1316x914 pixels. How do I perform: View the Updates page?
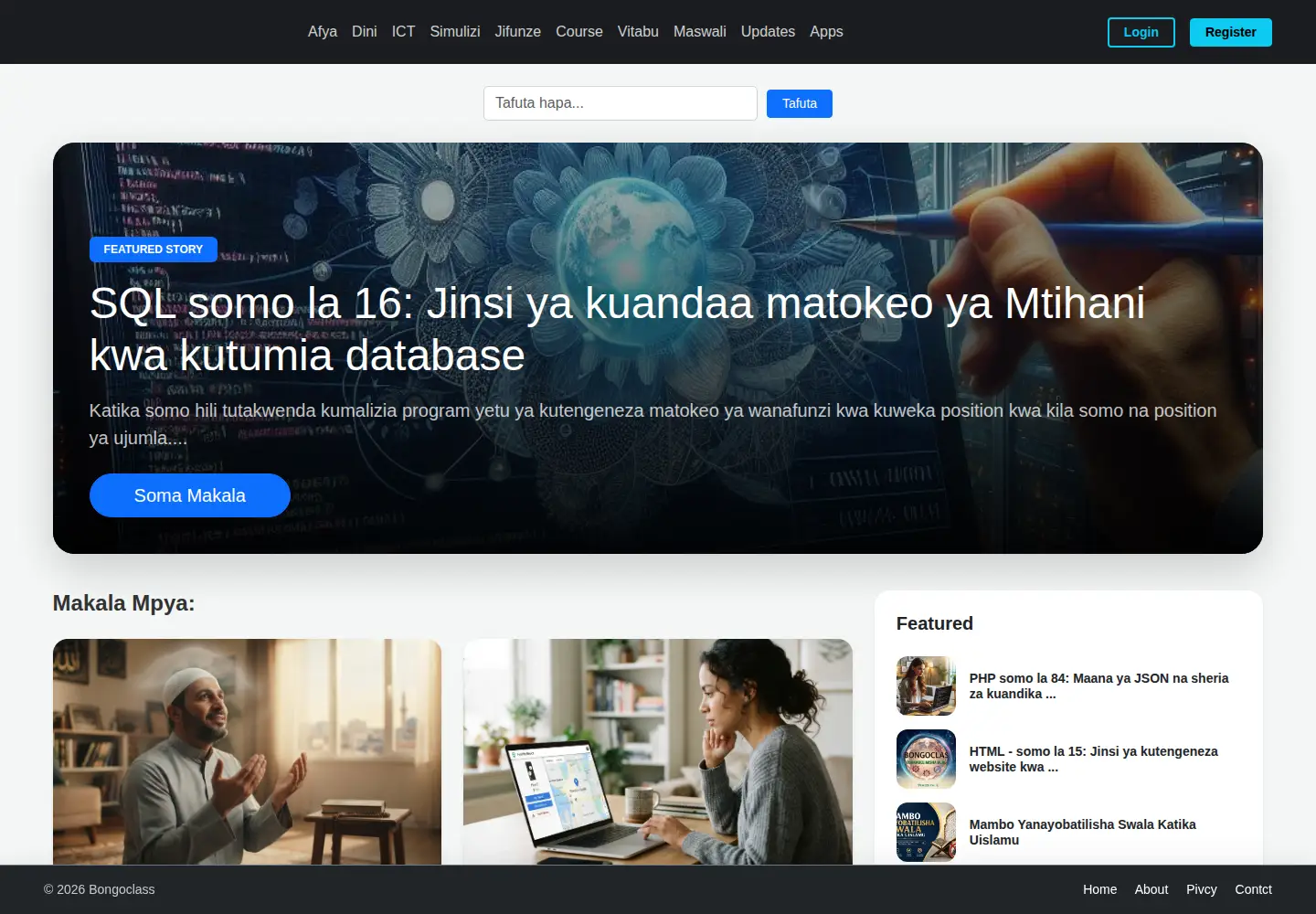tap(768, 31)
